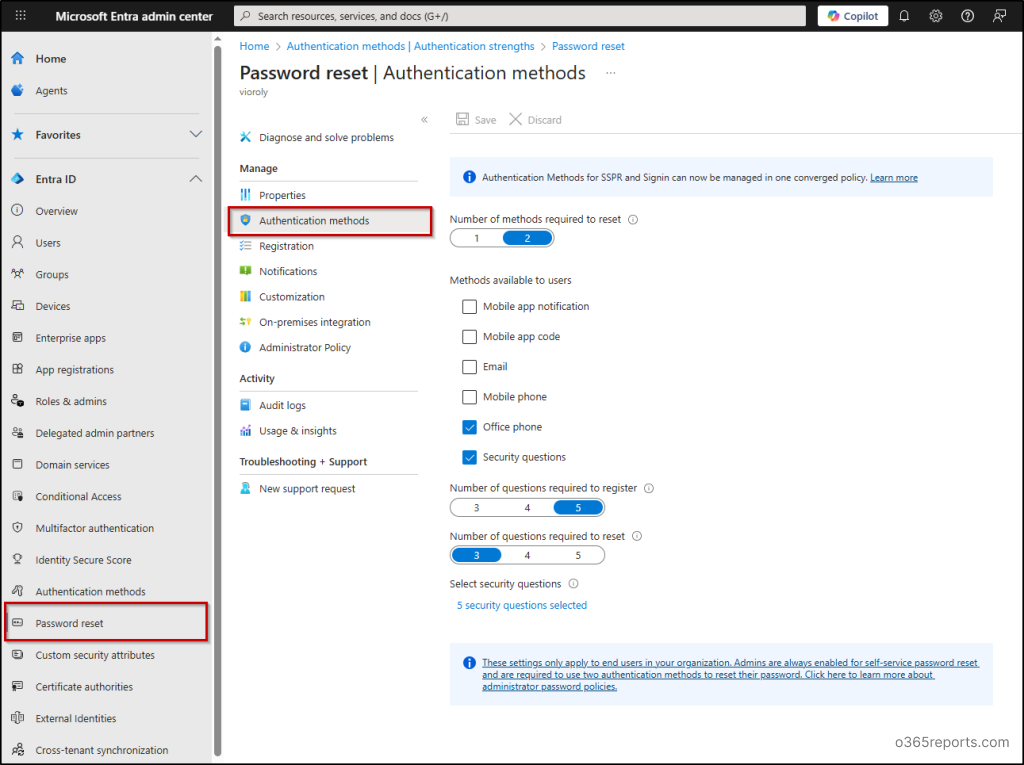The image size is (1024, 765).
Task: Check the Mobile app notification checkbox
Action: click(470, 306)
